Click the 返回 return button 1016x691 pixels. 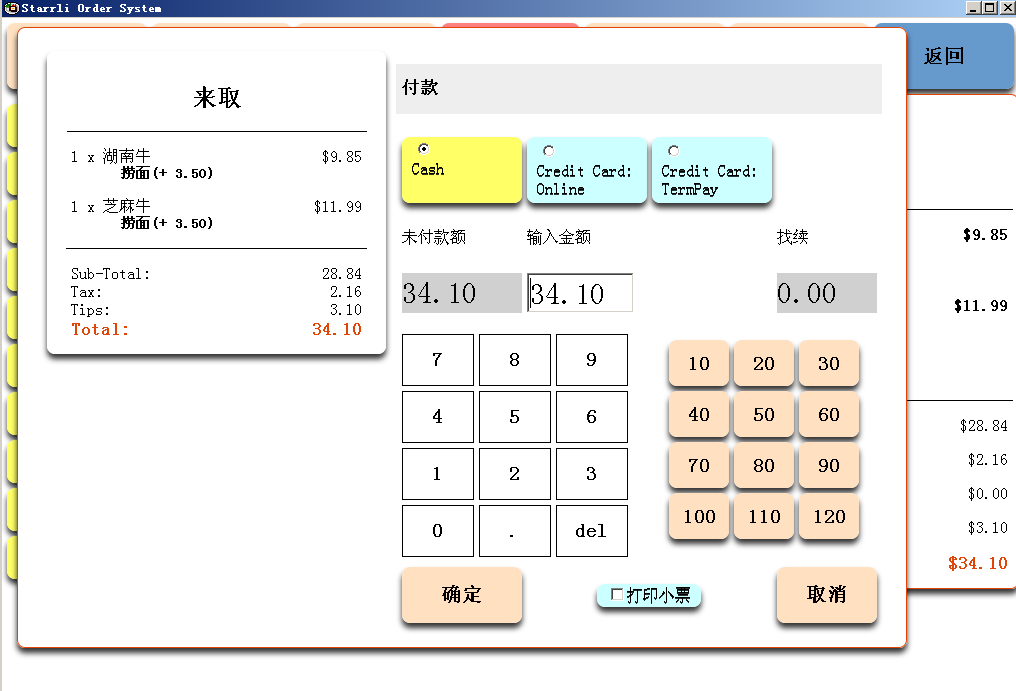pos(943,56)
